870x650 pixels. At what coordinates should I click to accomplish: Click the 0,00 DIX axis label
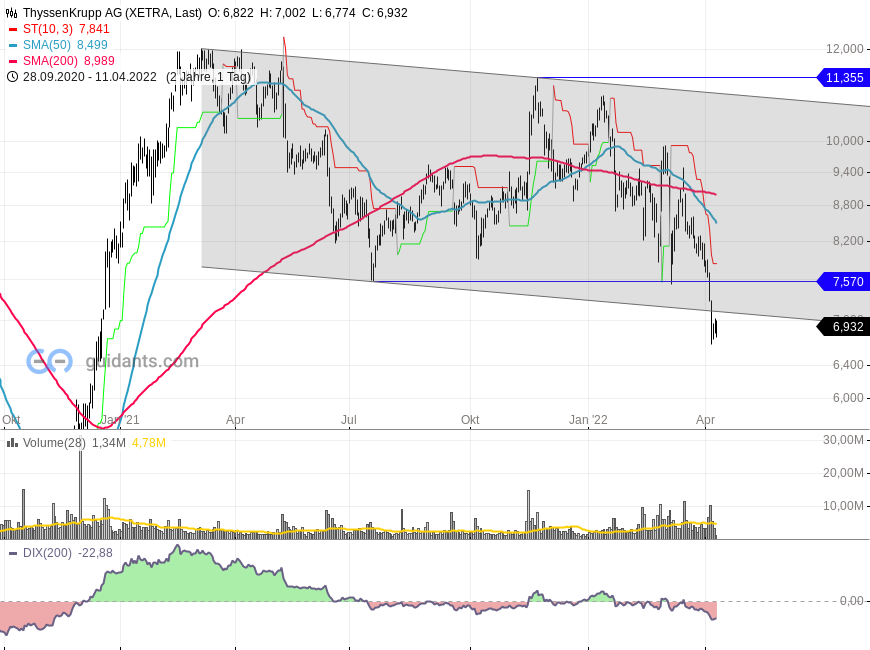pos(852,601)
